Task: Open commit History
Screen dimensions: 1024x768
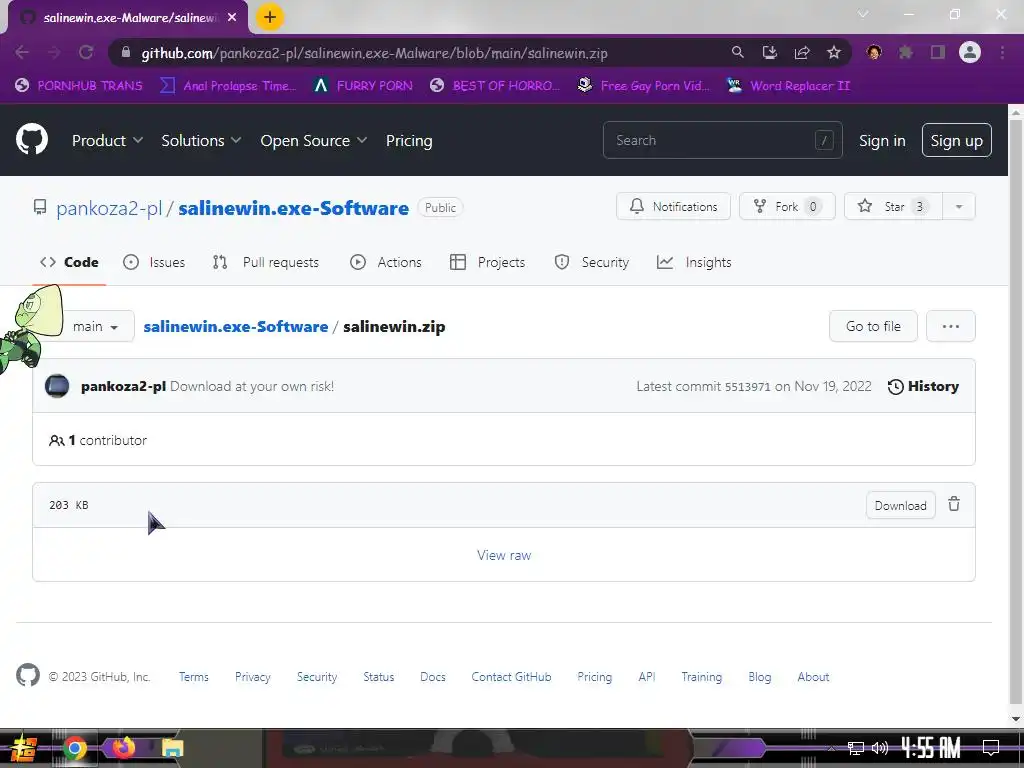Action: pyautogui.click(x=923, y=386)
